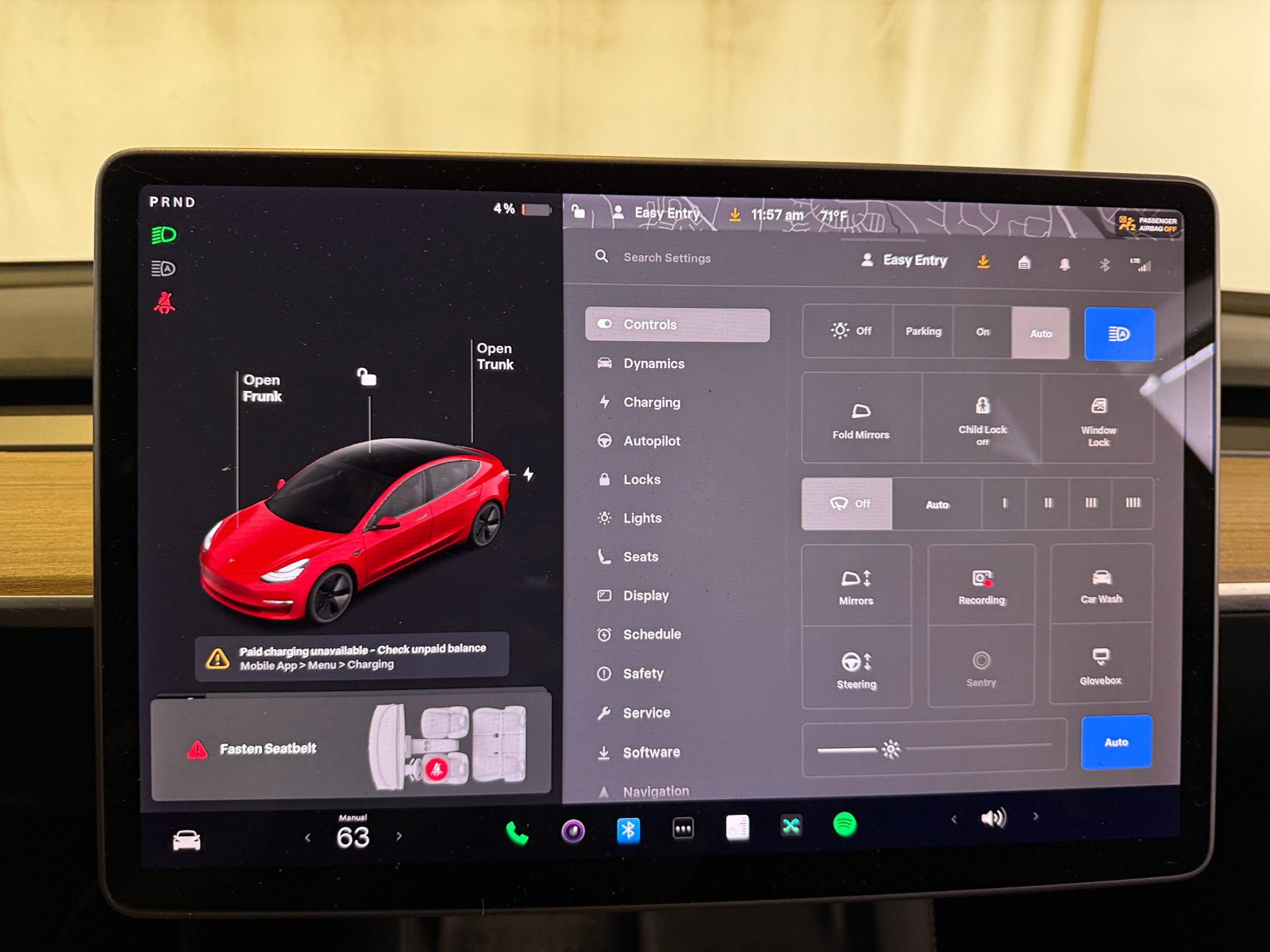Open the notes app icon in dock

coord(737,827)
